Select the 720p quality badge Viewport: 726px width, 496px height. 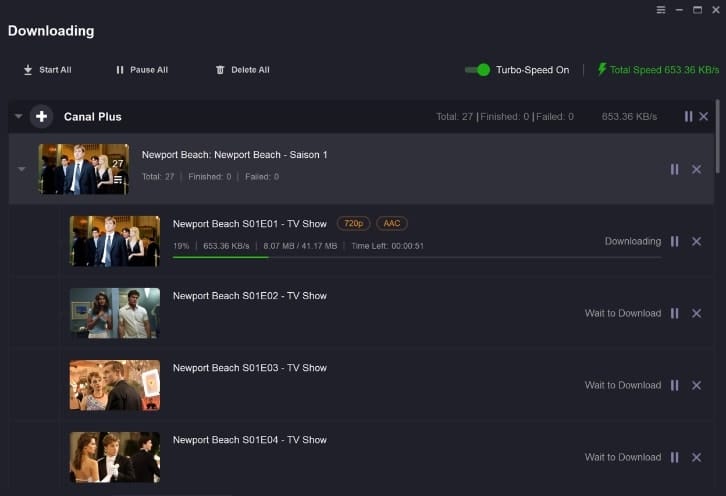coord(353,224)
